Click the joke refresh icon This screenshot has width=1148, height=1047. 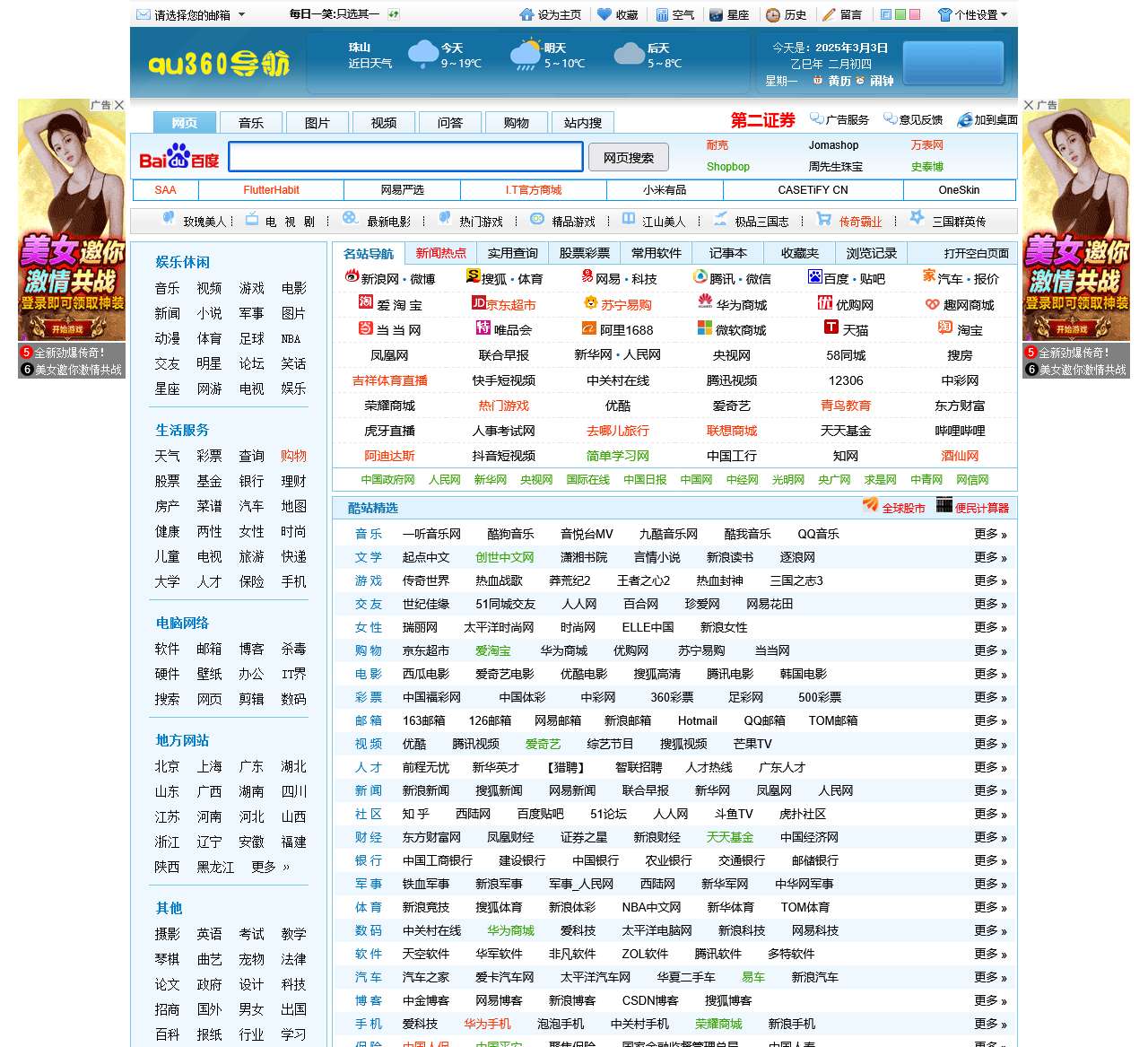(x=394, y=14)
